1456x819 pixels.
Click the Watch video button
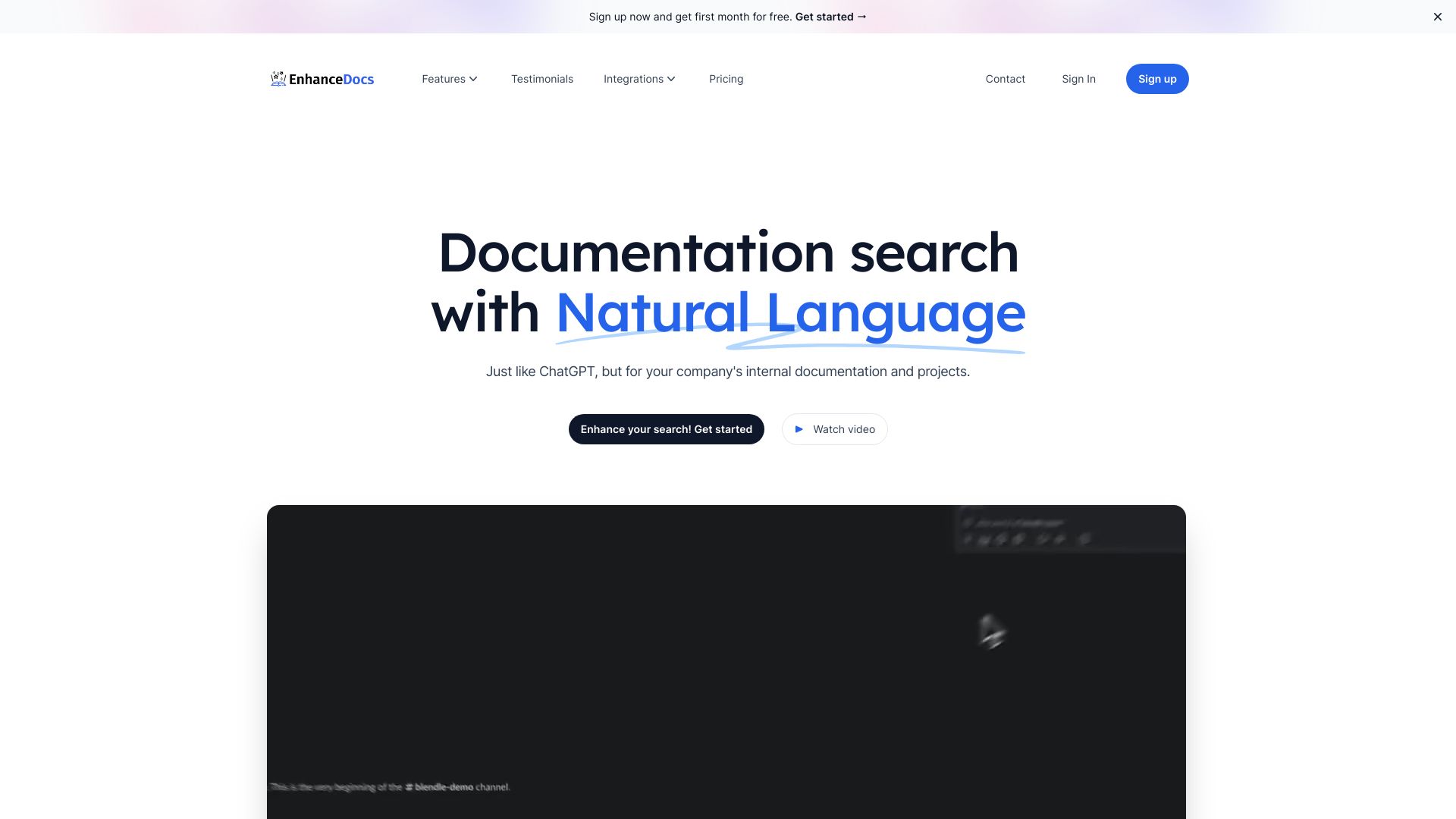pos(834,429)
